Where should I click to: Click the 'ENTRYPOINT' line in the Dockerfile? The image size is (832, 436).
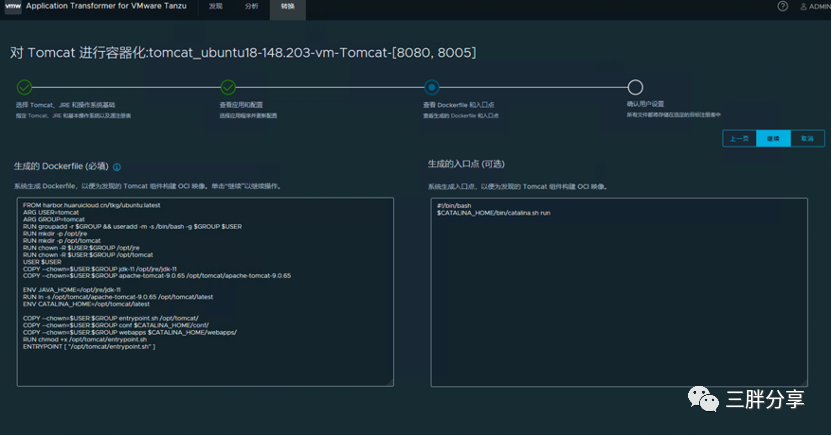(x=89, y=346)
